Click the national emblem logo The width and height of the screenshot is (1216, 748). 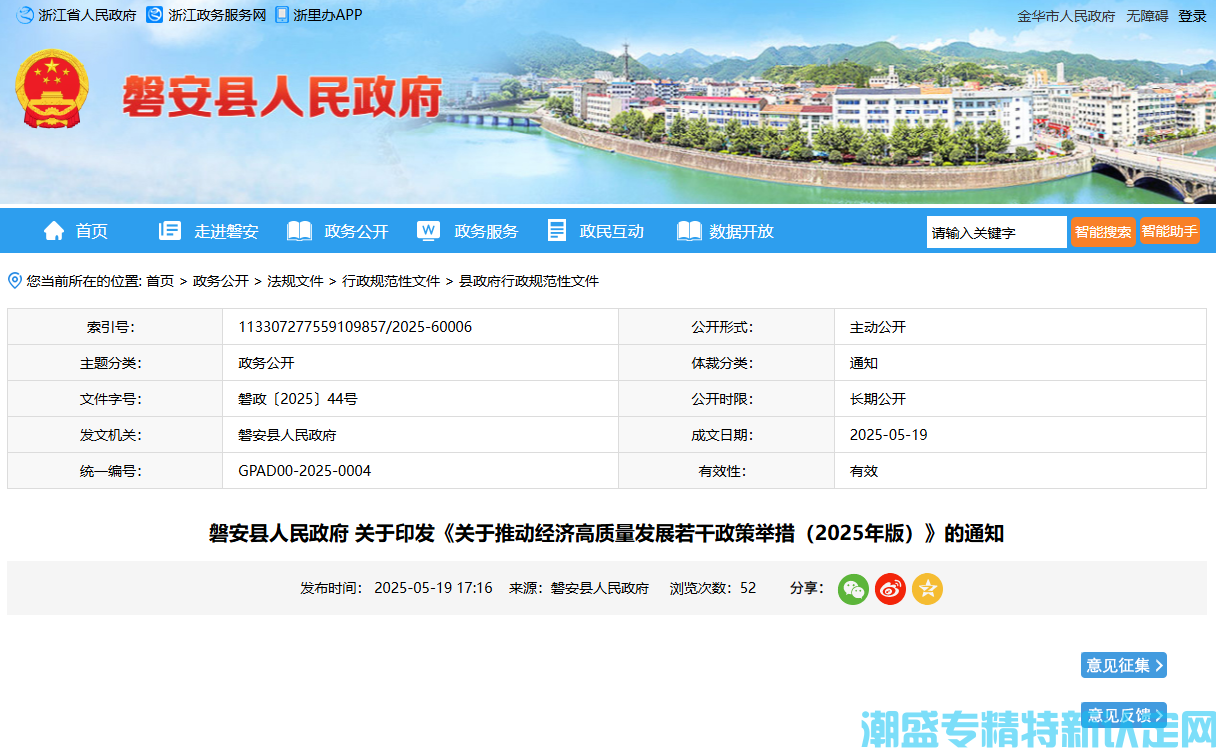pyautogui.click(x=52, y=89)
